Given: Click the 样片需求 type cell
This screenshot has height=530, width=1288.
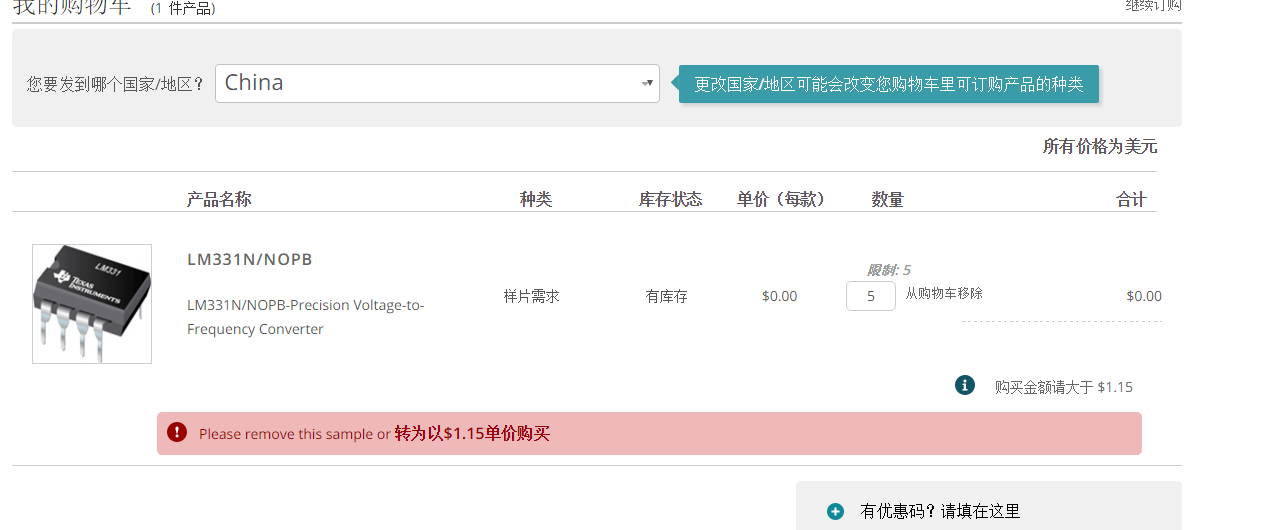Looking at the screenshot, I should point(532,296).
